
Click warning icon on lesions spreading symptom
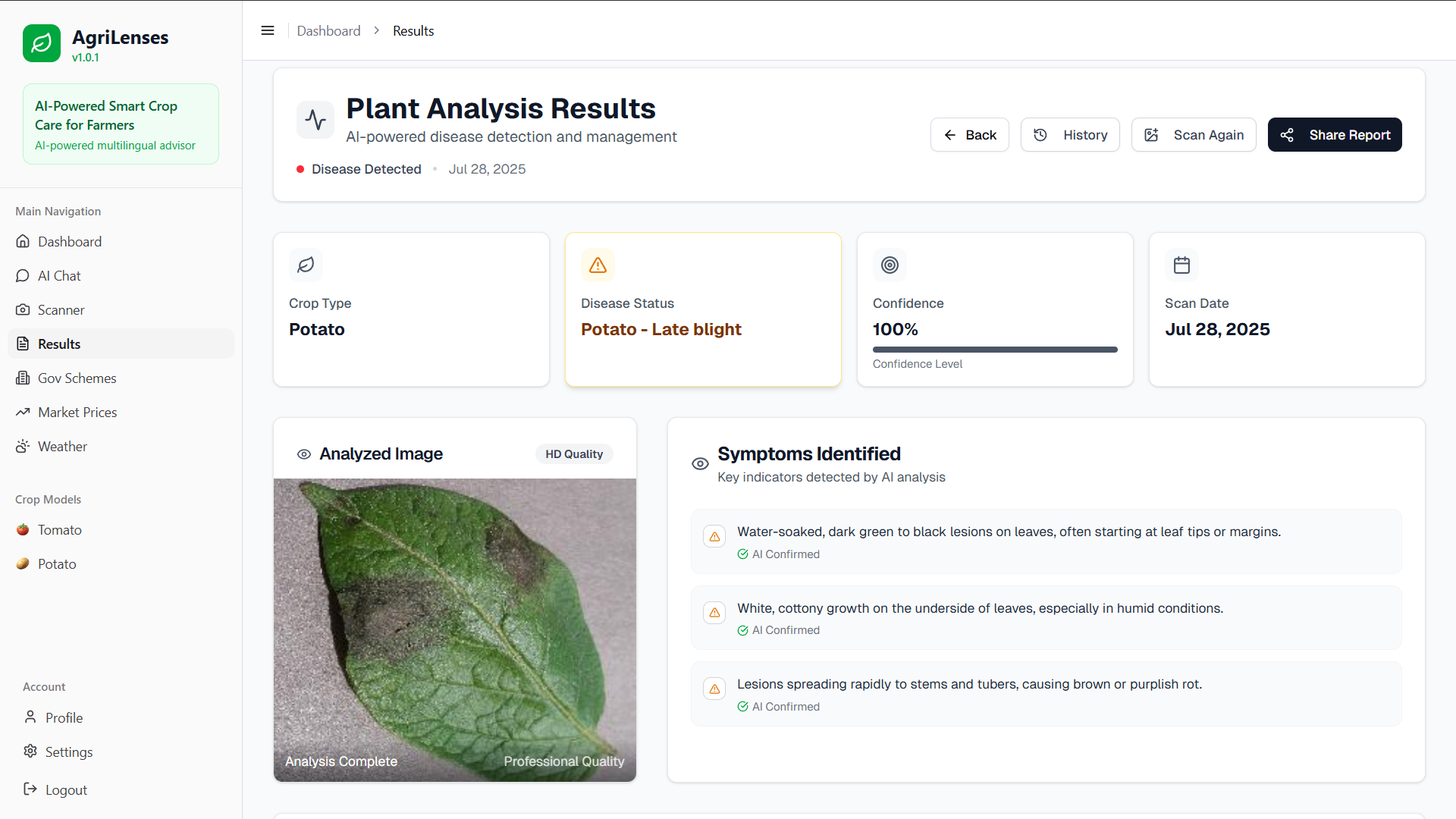click(714, 689)
